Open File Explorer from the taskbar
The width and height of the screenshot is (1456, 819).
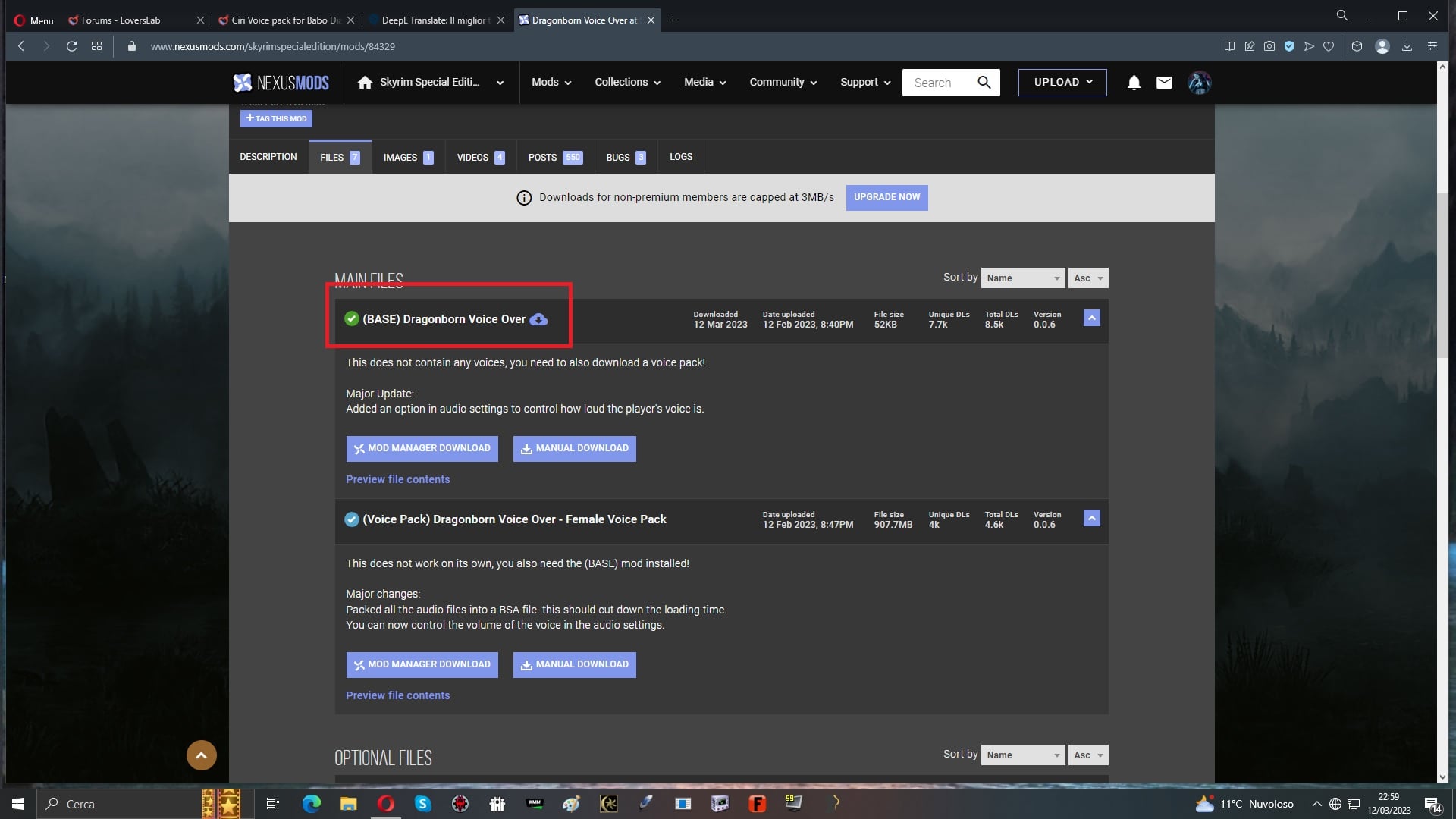[x=348, y=804]
